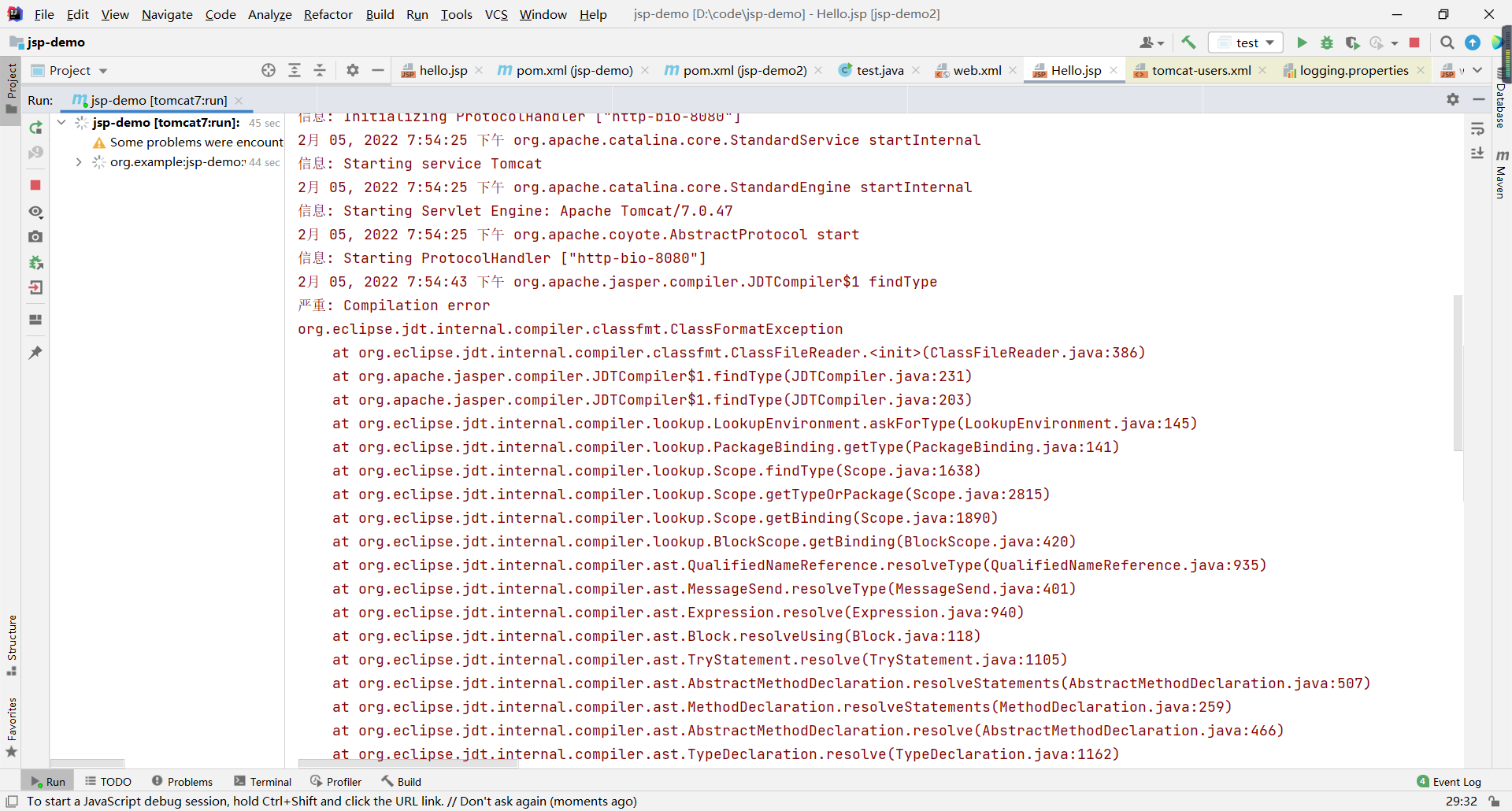Run the 'test' configuration
The height and width of the screenshot is (811, 1512).
tap(1302, 43)
